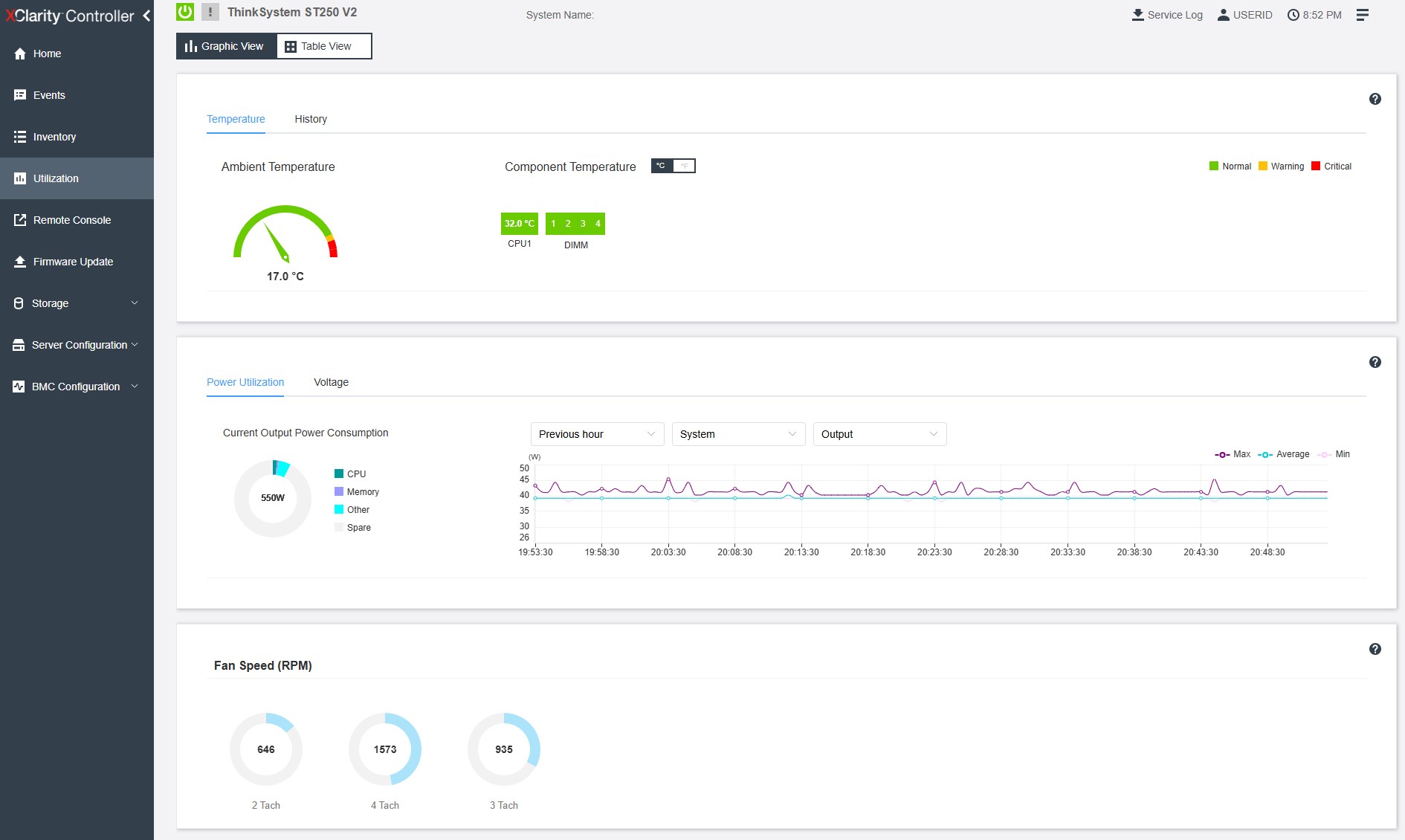Download the Service Log

[x=1166, y=15]
